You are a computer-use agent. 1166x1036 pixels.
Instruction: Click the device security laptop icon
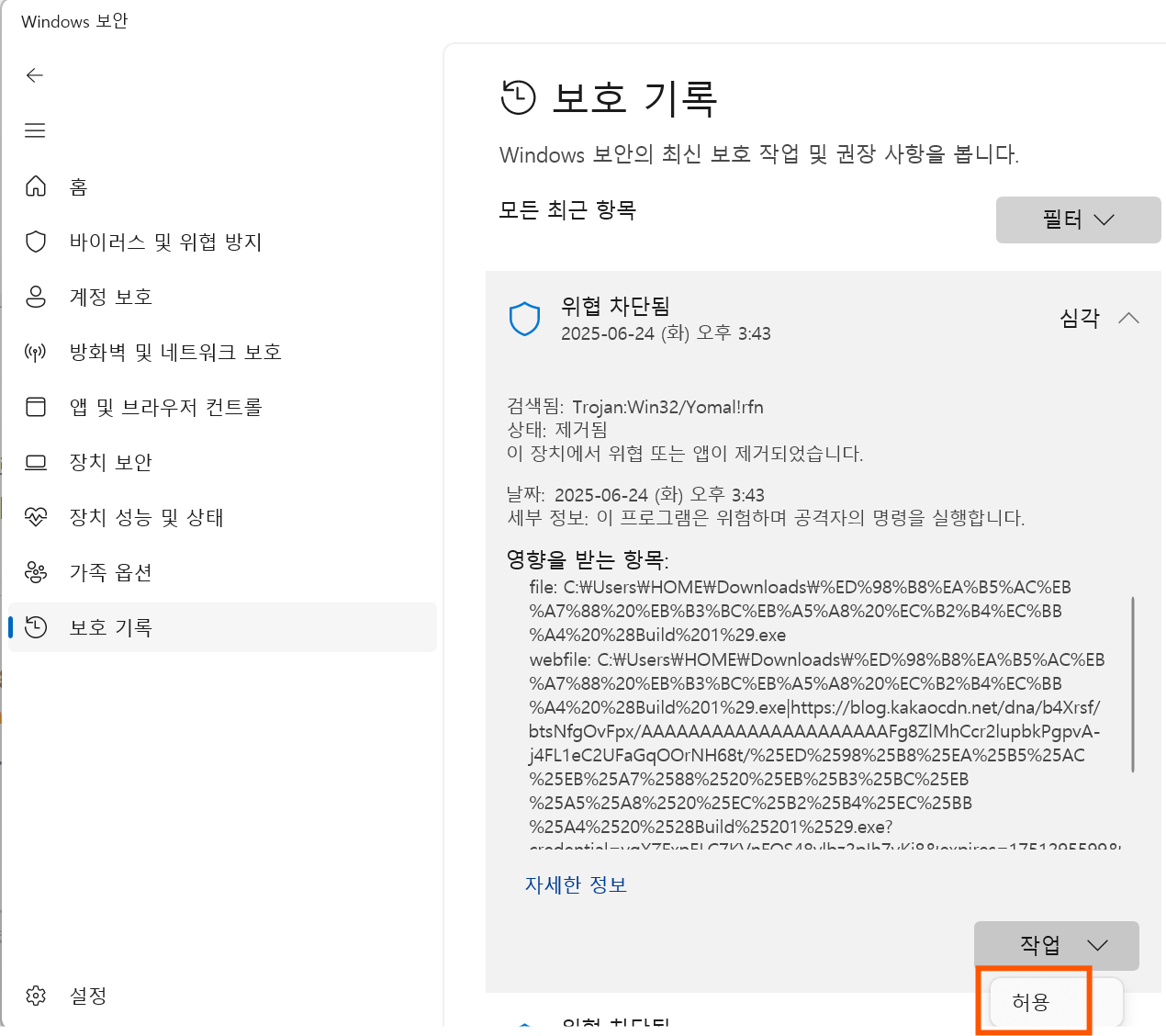36,462
